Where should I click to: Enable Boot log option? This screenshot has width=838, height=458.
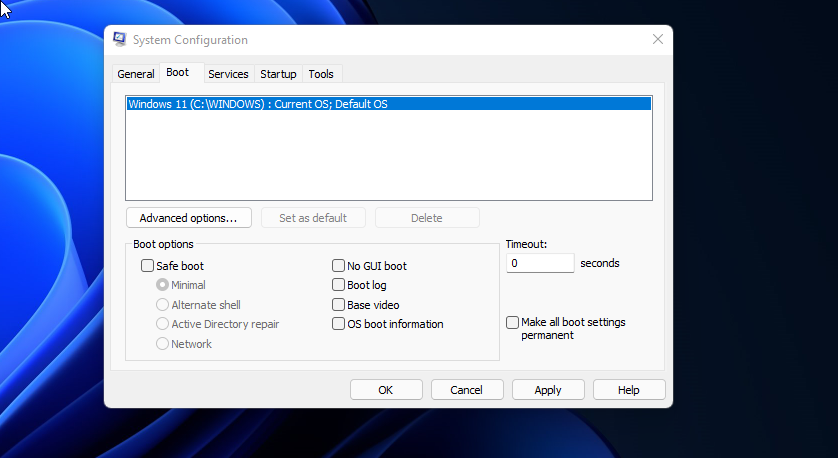tap(339, 285)
